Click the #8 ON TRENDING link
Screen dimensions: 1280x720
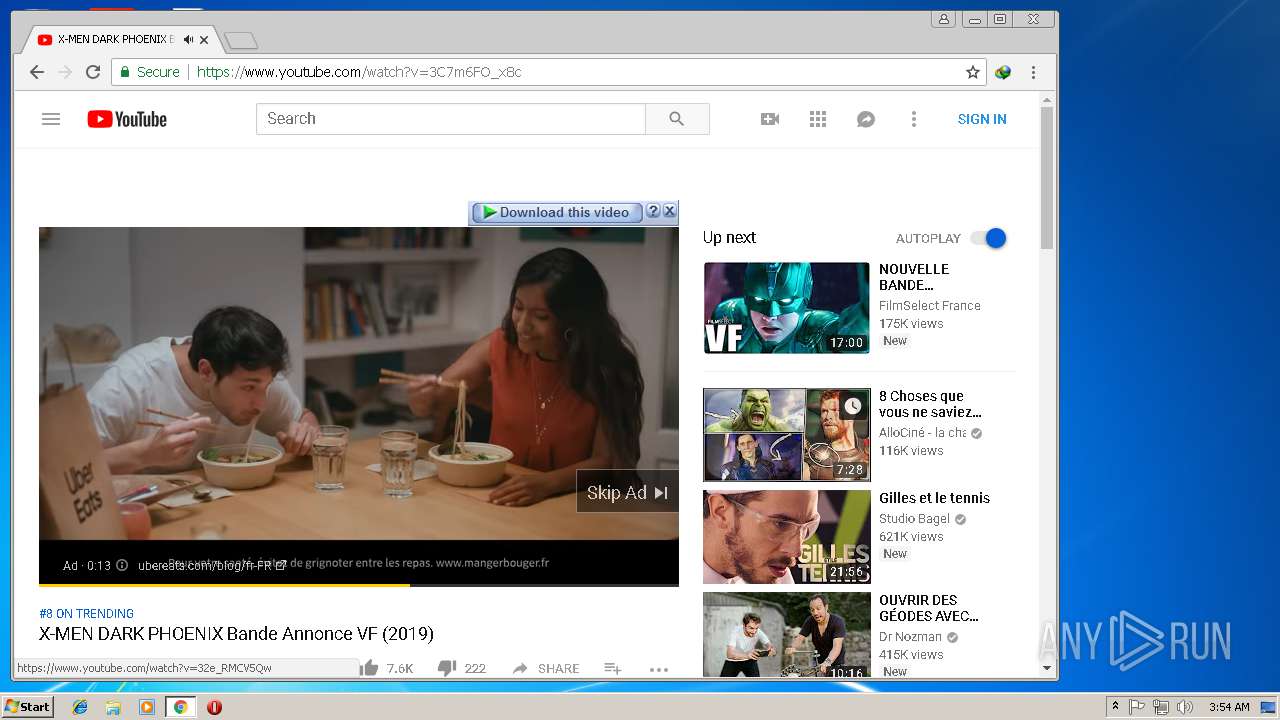(86, 614)
